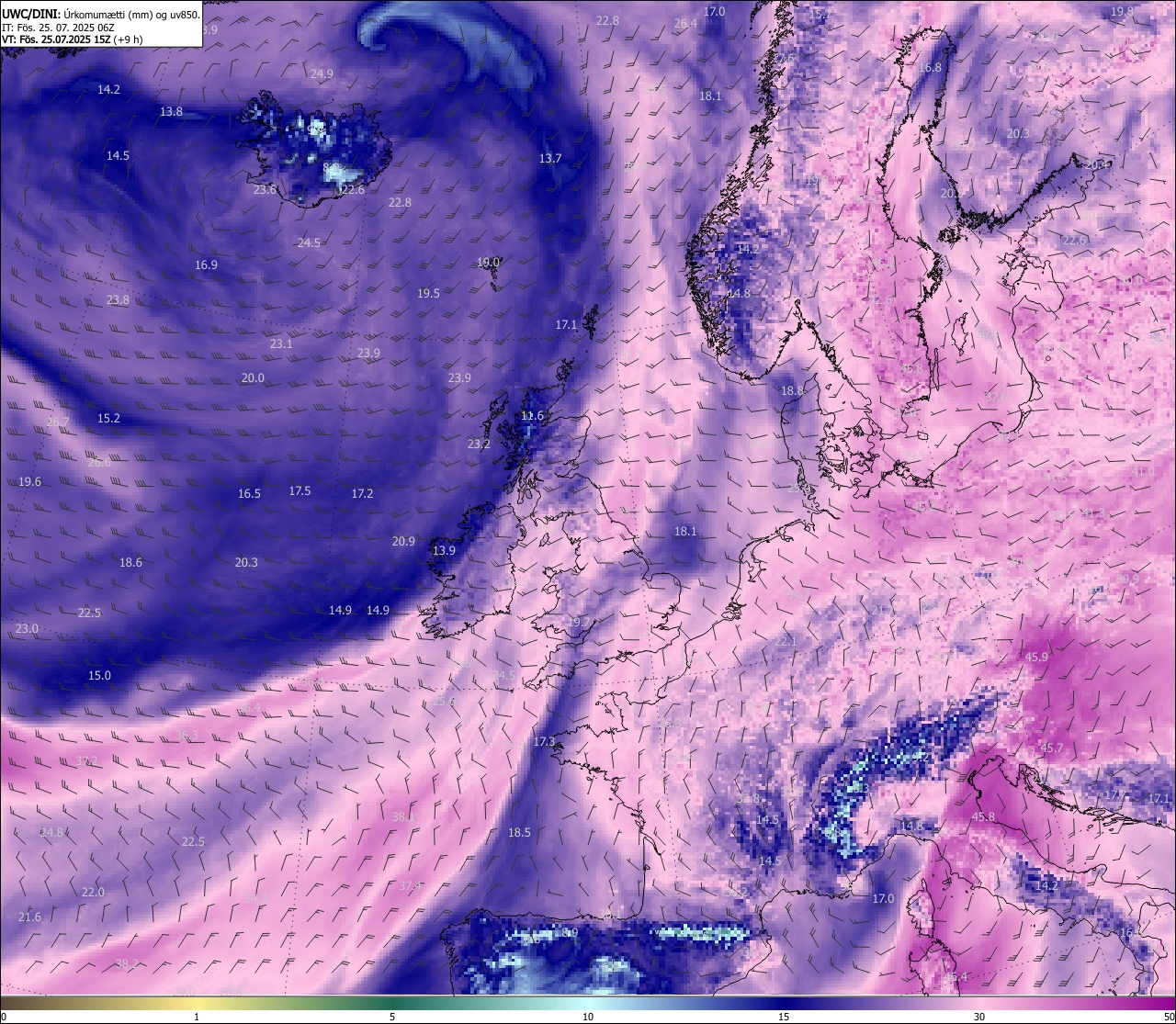1176x1024 pixels.
Task: Click the 16.8 value over northern Scandinavia
Action: pyautogui.click(x=930, y=67)
